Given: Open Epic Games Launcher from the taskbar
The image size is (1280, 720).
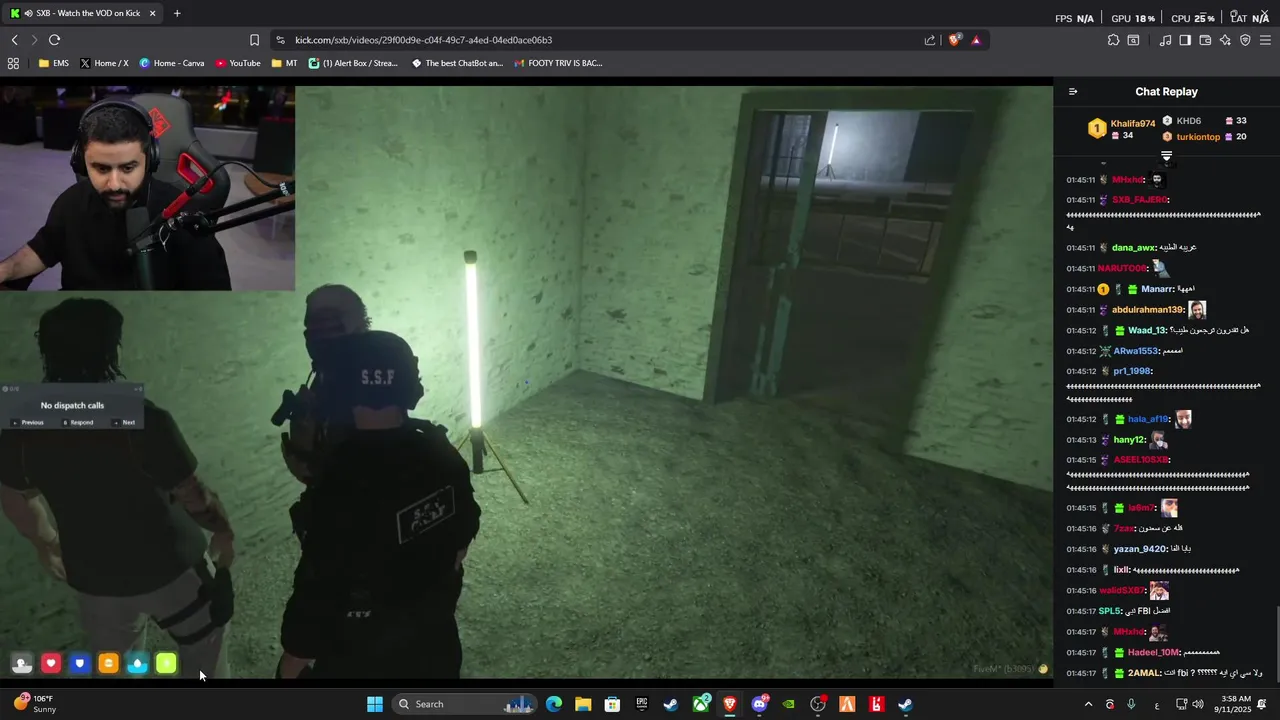Looking at the screenshot, I should point(642,704).
